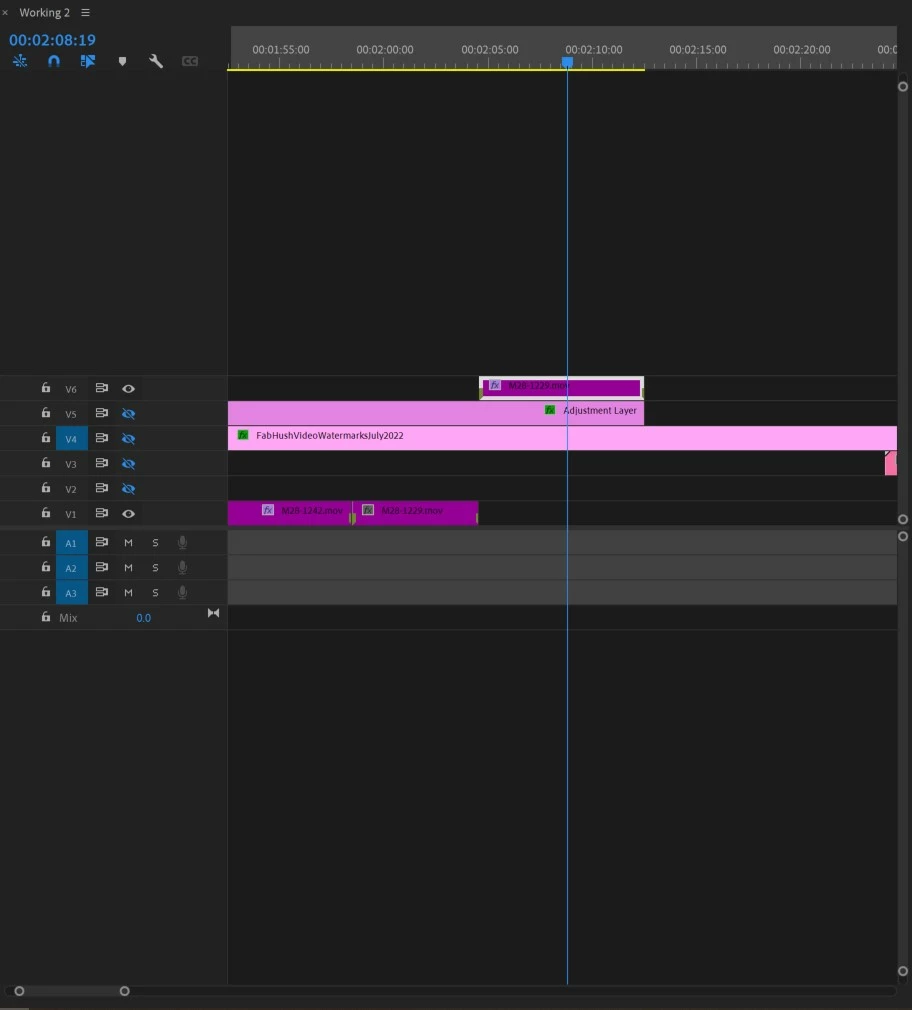Hide V6 track output eye
Viewport: 912px width, 1010px height.
[128, 388]
